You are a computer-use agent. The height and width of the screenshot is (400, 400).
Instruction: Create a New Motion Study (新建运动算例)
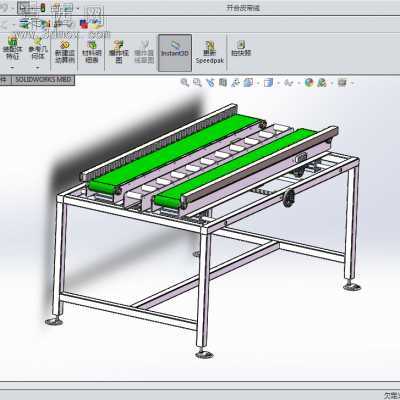tap(65, 51)
